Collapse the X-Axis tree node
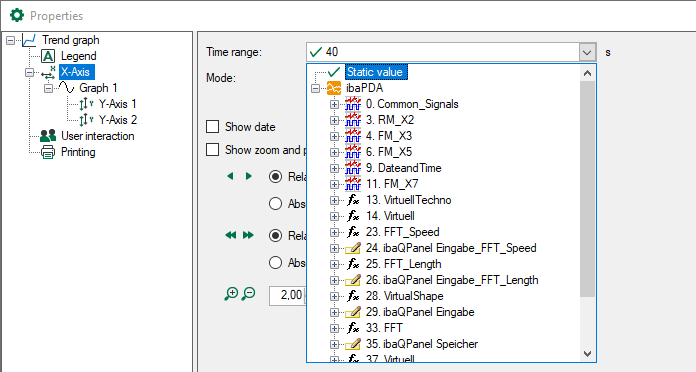This screenshot has width=696, height=372. (29, 72)
